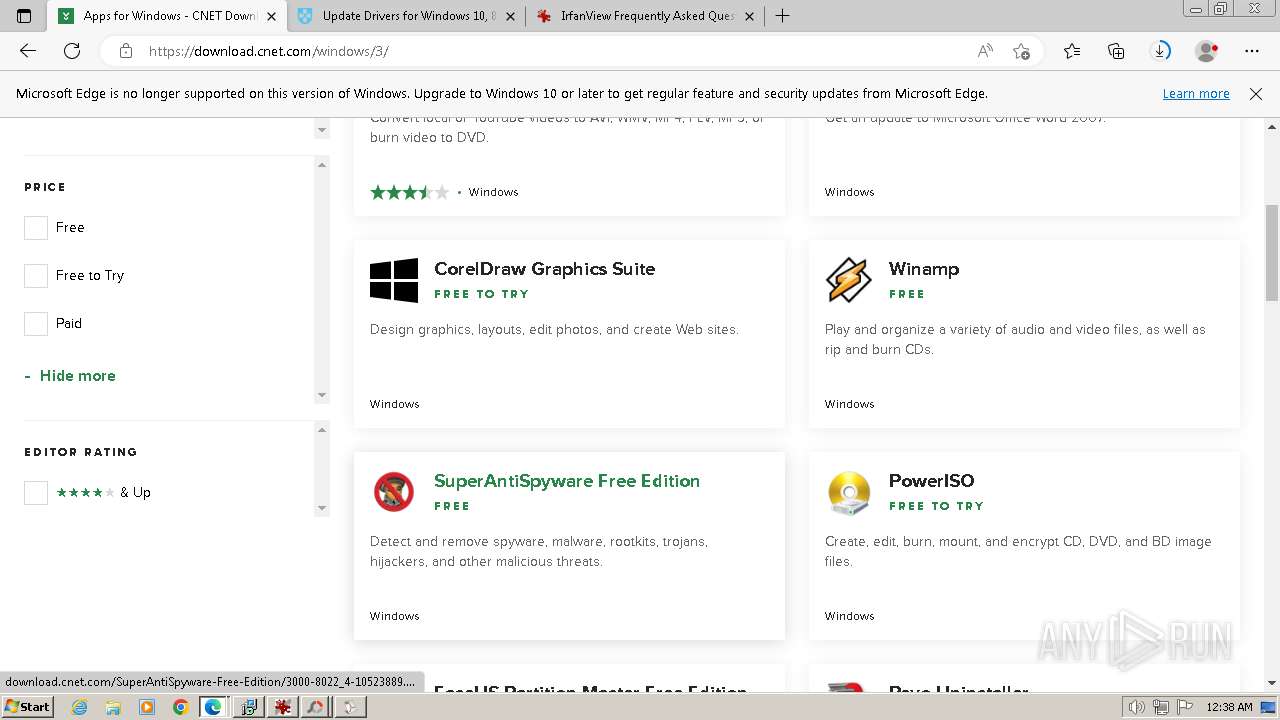The width and height of the screenshot is (1280, 720).
Task: Click the 12:38 AM system clock
Action: [1229, 707]
